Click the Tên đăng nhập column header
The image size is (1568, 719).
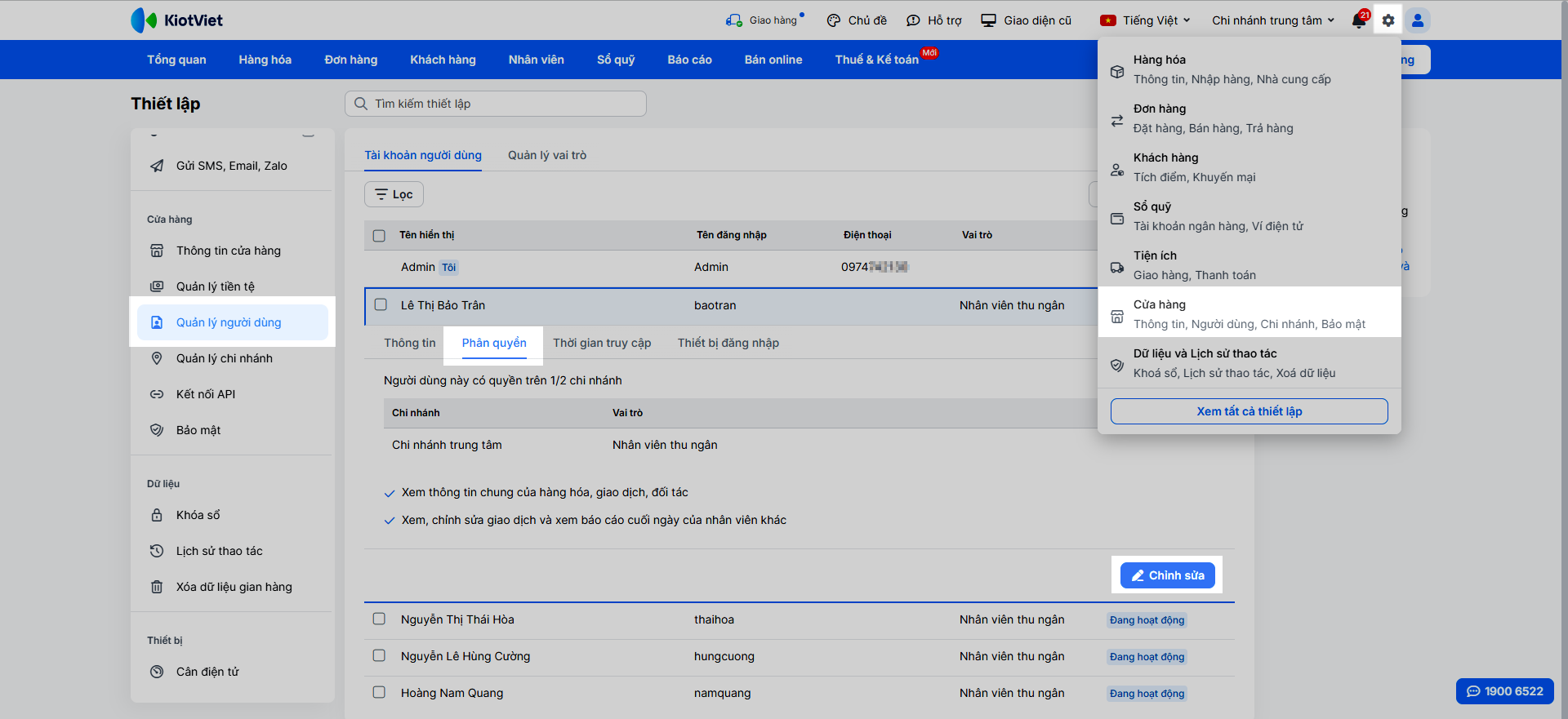tap(731, 235)
